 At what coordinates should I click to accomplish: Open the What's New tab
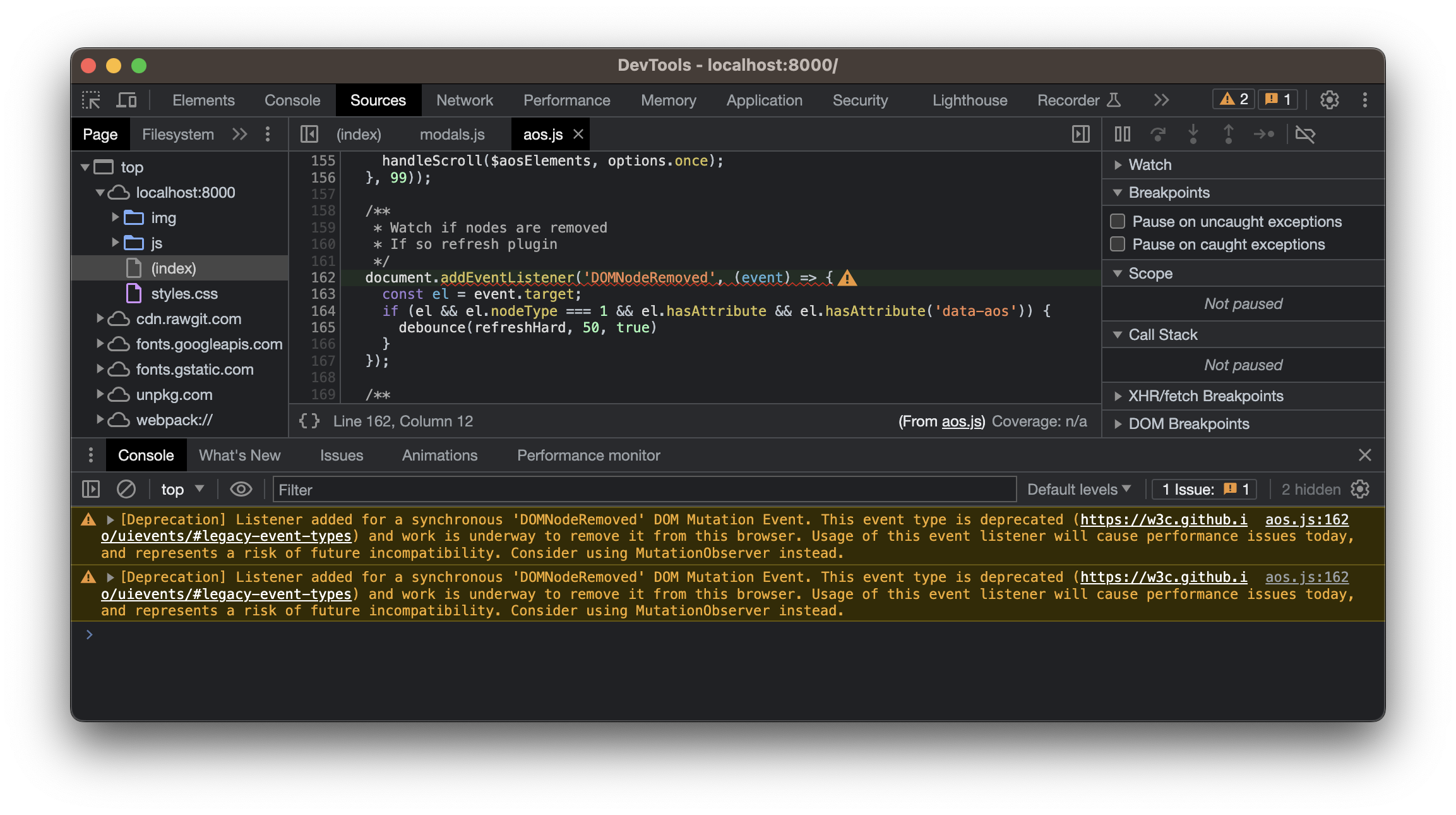tap(239, 455)
